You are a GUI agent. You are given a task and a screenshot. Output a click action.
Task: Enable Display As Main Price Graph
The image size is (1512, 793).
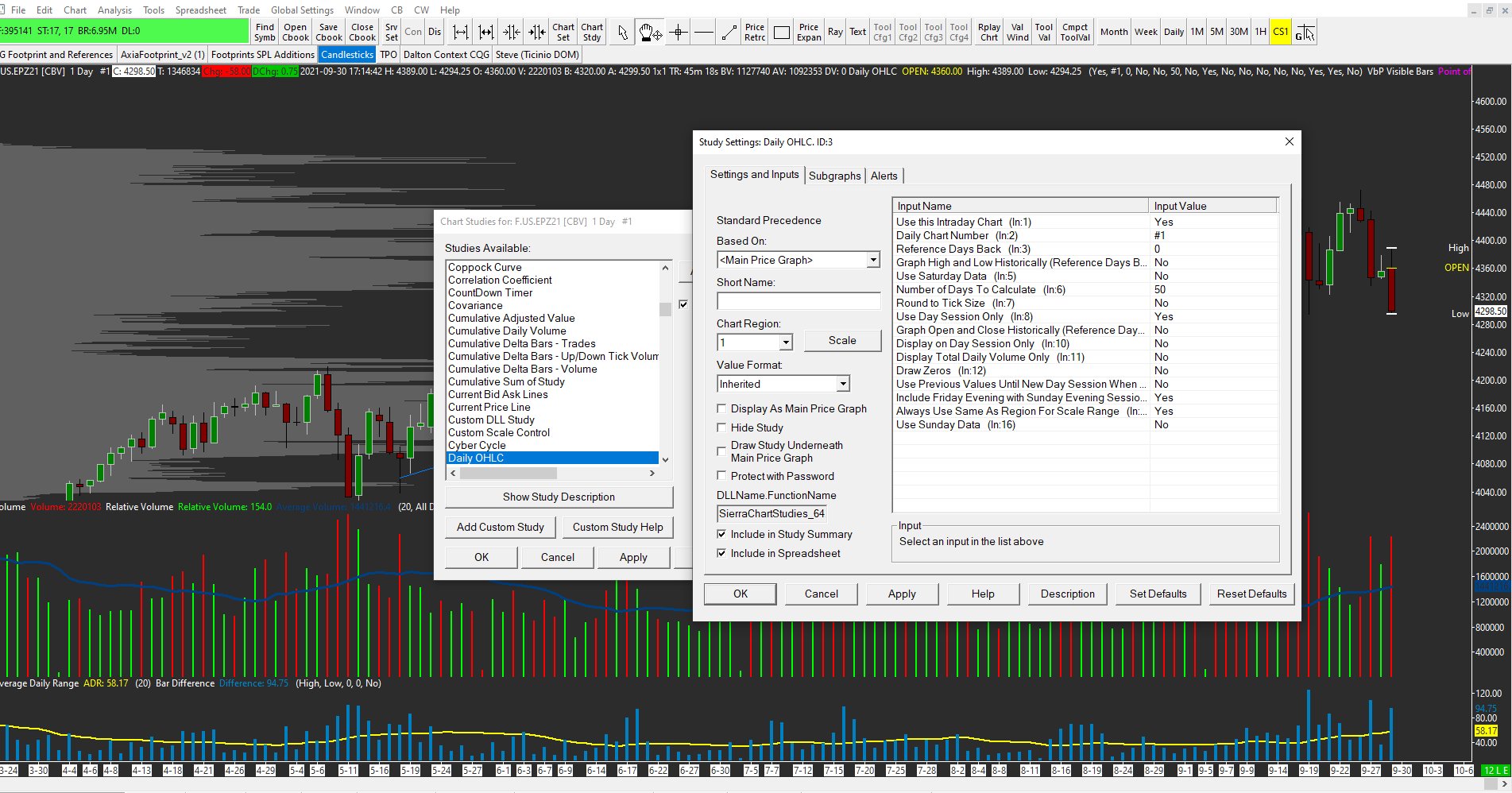(x=721, y=408)
